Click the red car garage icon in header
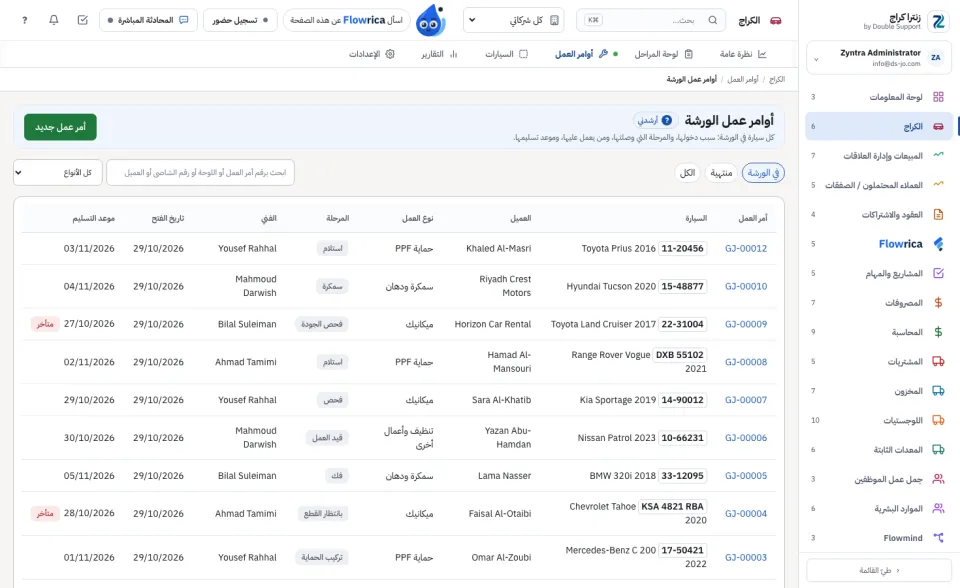Viewport: 960px width, 588px height. click(x=776, y=20)
